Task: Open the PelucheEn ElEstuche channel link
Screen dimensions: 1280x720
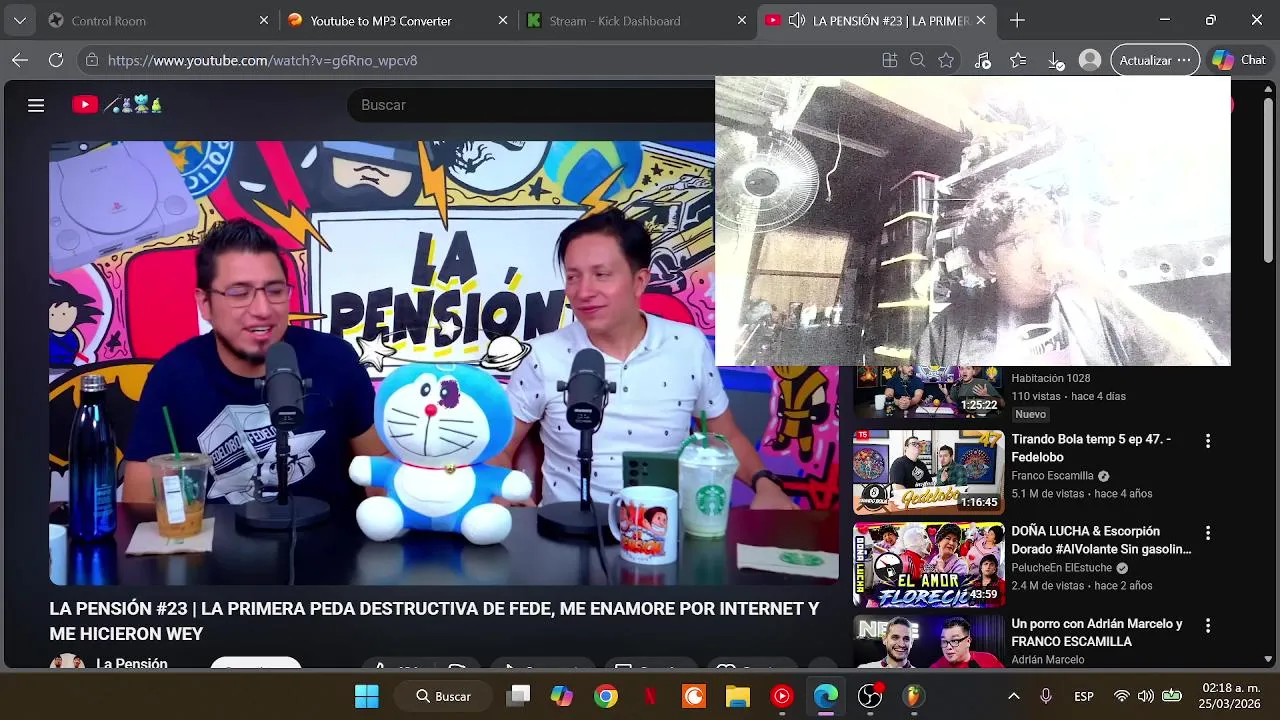Action: coord(1062,568)
